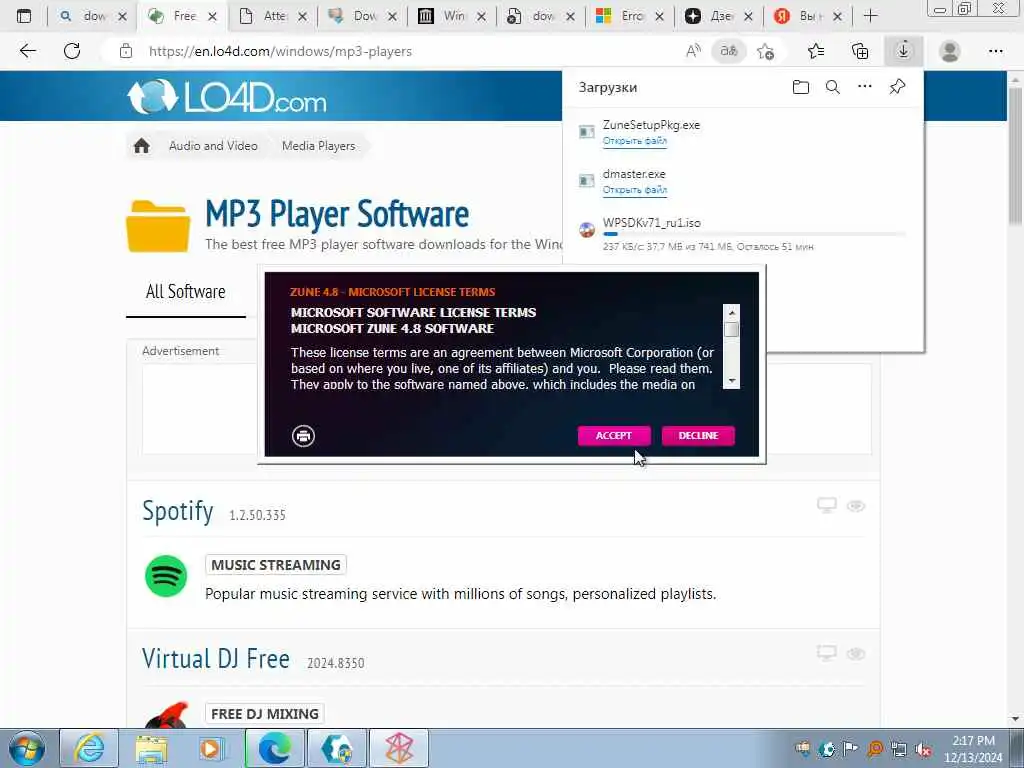Select the All Software tab
Viewport: 1024px width, 768px height.
pos(185,292)
